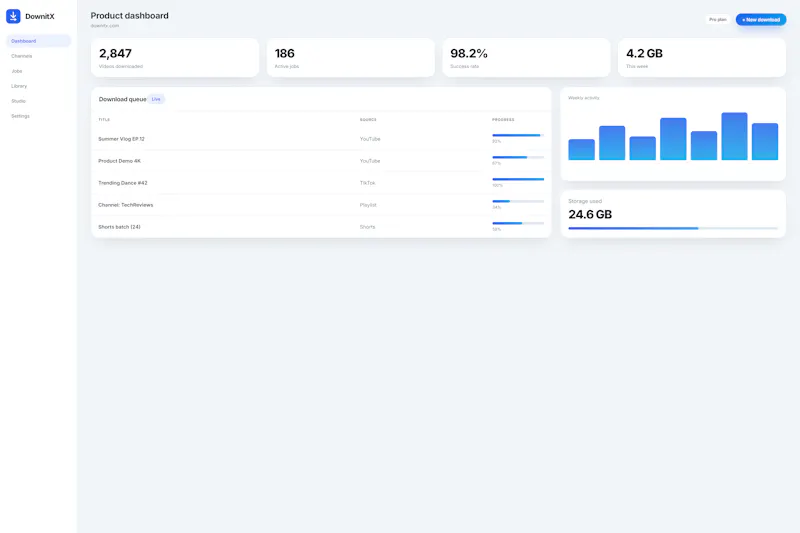Open the Dashboard sidebar item
The image size is (800, 533).
(38, 41)
